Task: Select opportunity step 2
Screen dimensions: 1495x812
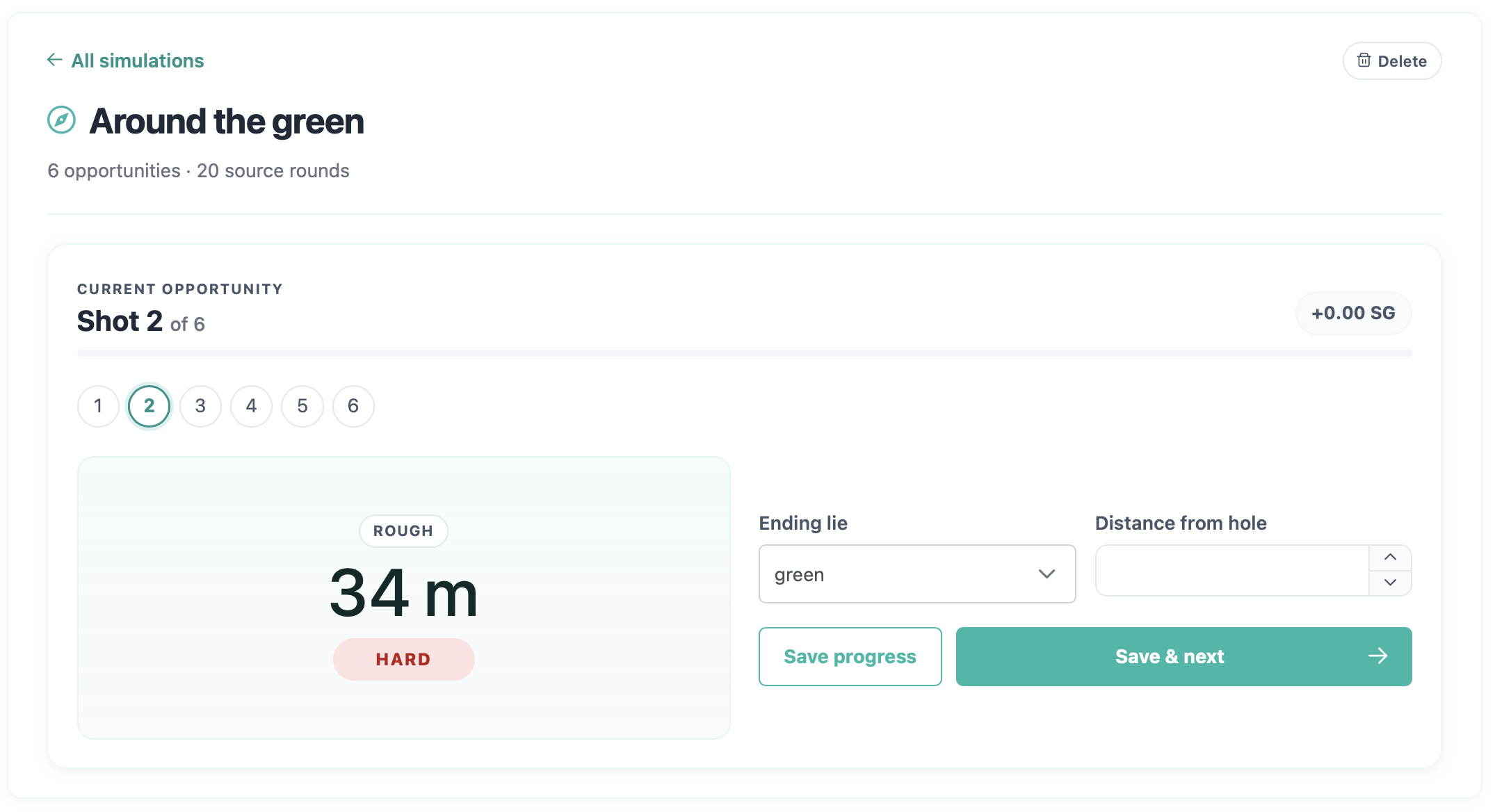Action: point(149,406)
